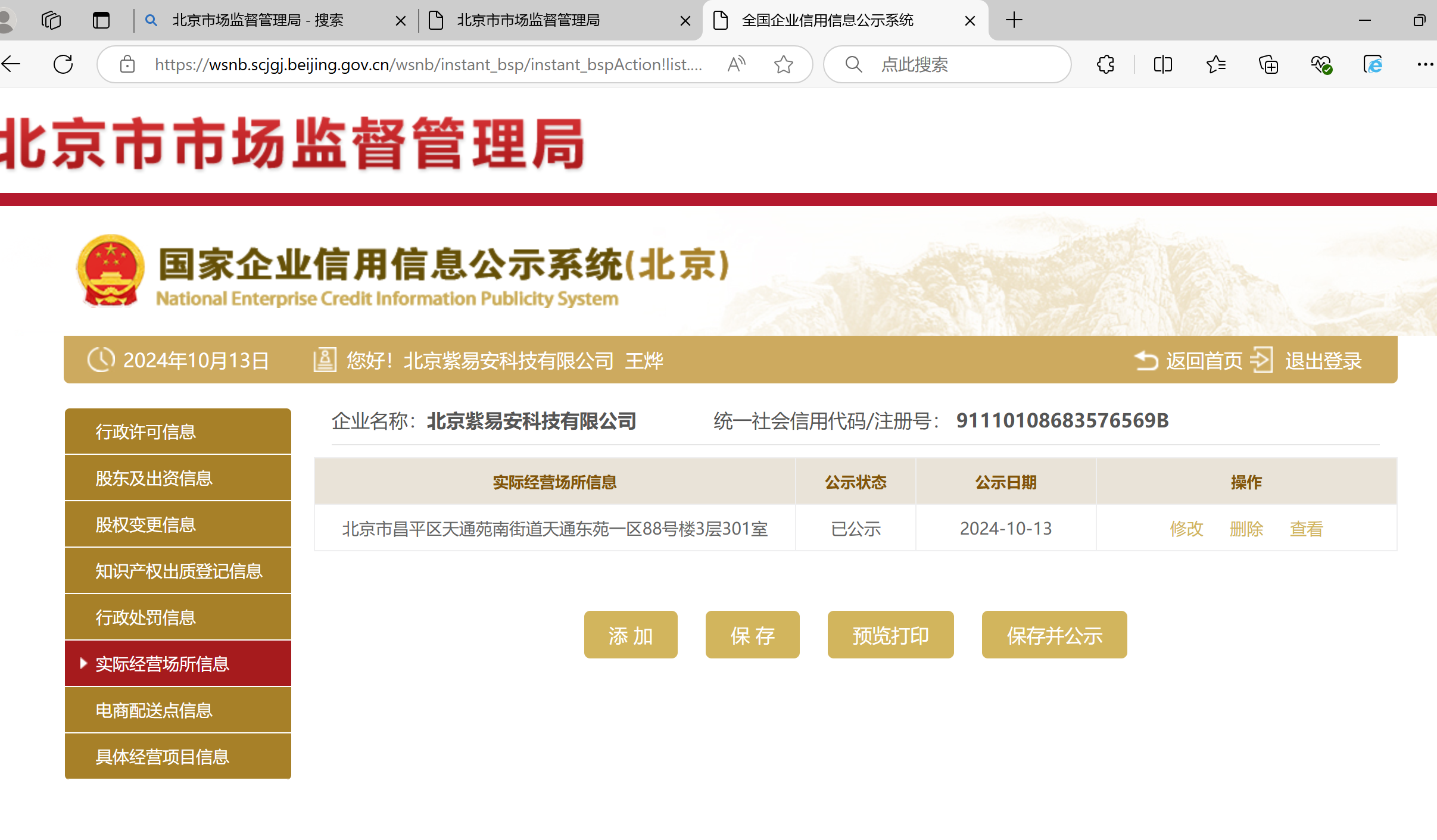Click the 返回首页 return arrow icon
Image resolution: width=1437 pixels, height=840 pixels.
pos(1146,360)
